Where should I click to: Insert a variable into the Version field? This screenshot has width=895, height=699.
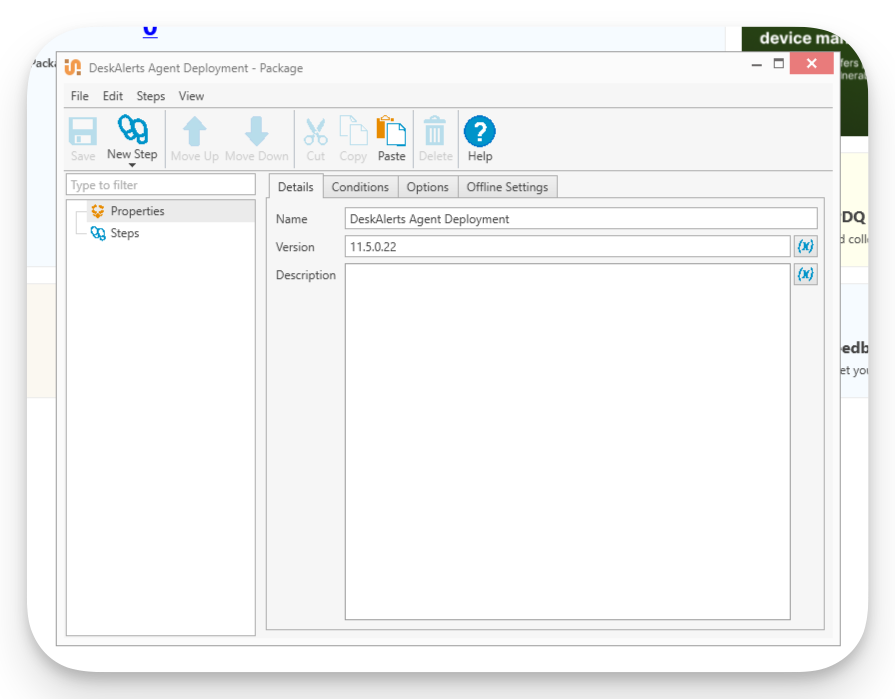click(x=805, y=246)
